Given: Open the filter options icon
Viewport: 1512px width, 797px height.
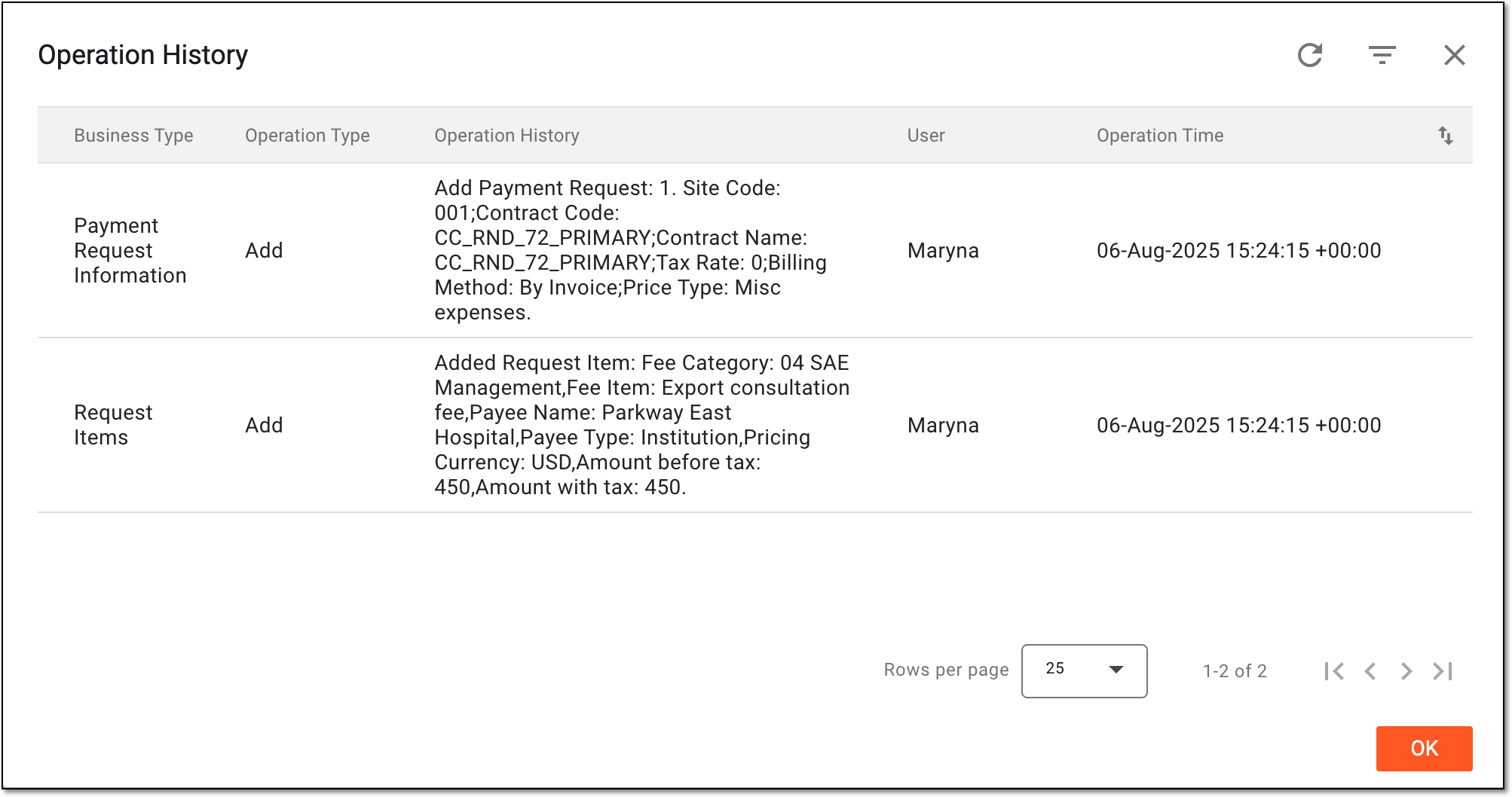Looking at the screenshot, I should click(x=1382, y=55).
